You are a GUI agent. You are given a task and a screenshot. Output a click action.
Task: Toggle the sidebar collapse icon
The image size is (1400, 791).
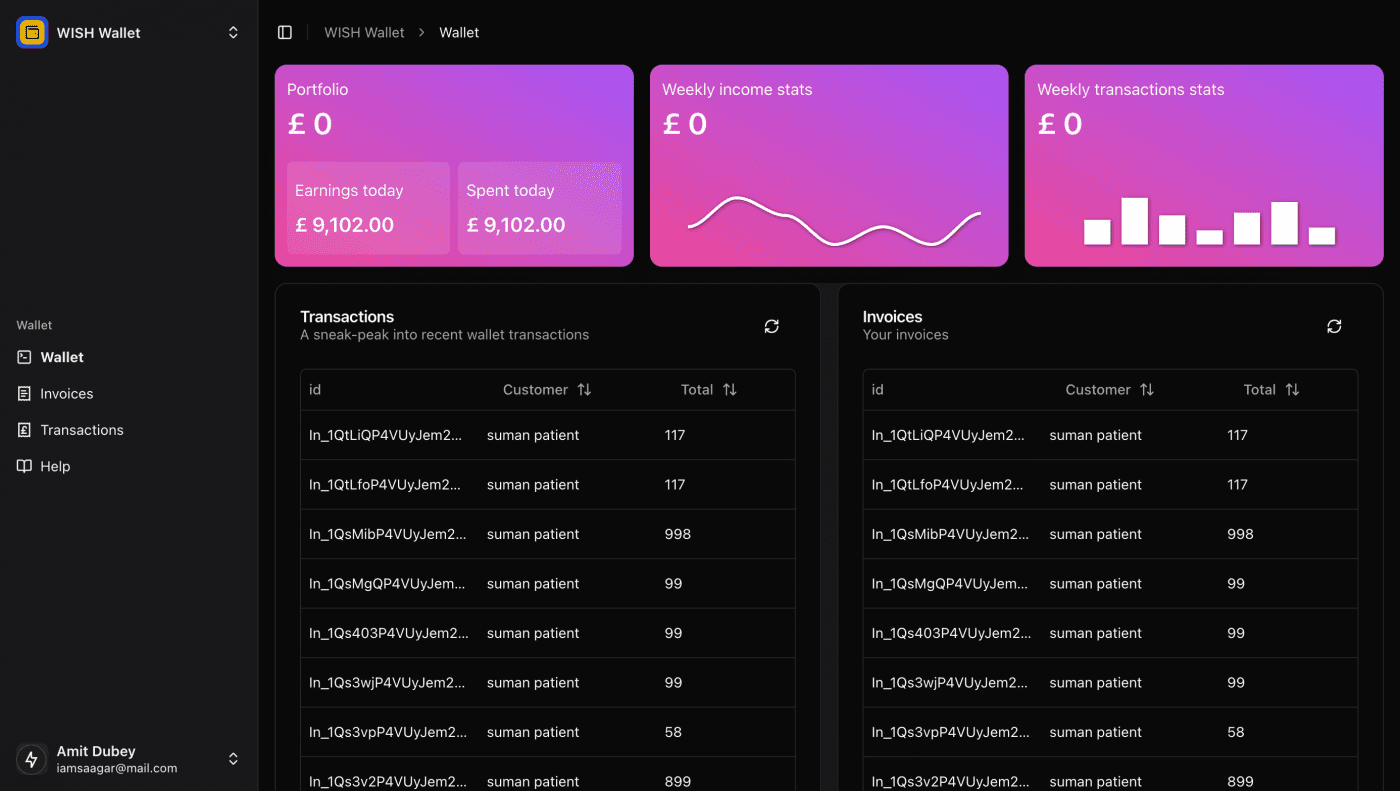pos(285,33)
